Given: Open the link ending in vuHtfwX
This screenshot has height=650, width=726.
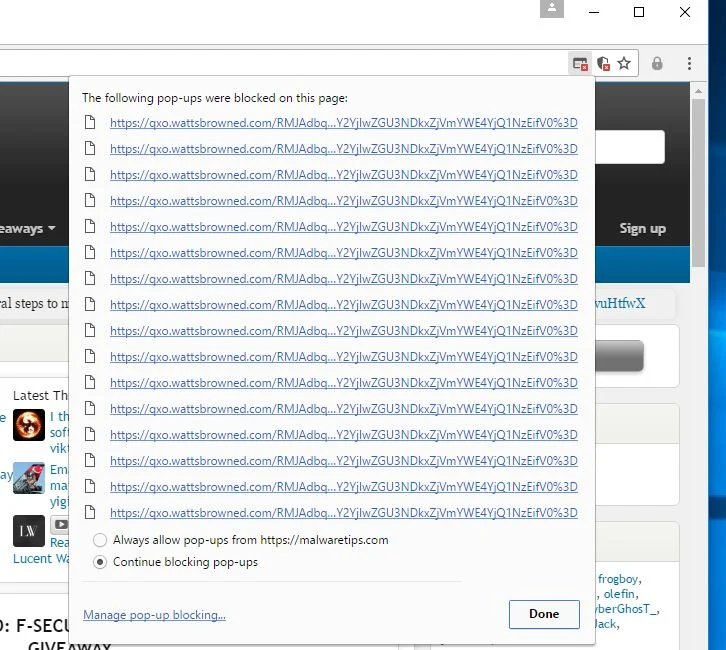Looking at the screenshot, I should tap(620, 304).
